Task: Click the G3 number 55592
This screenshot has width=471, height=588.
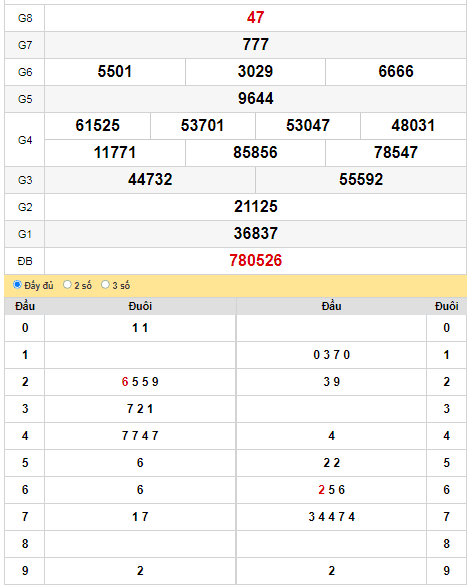Action: pos(361,180)
